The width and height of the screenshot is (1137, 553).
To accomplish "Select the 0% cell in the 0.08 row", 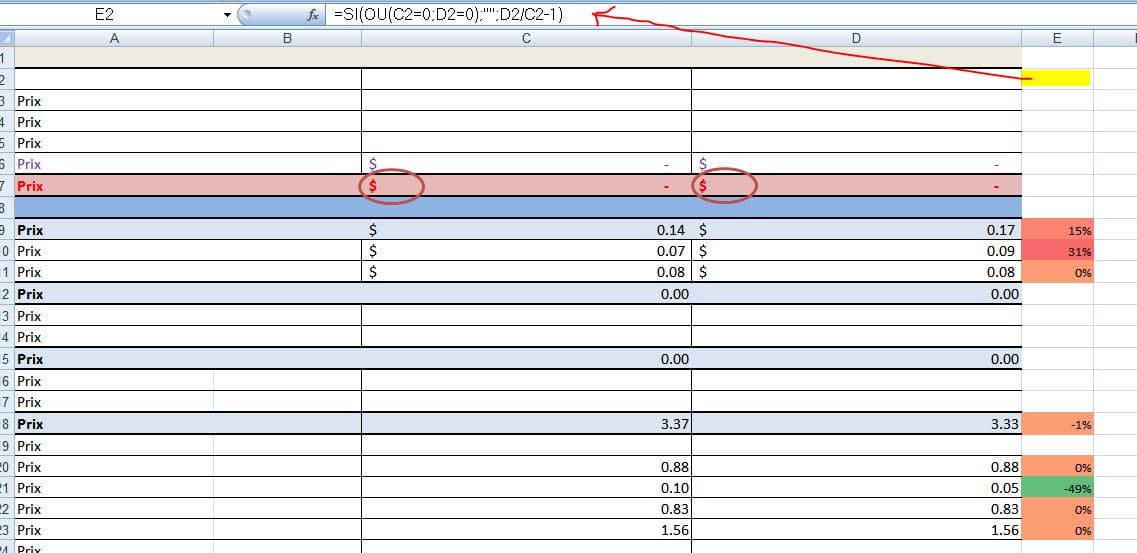I will tap(1057, 273).
